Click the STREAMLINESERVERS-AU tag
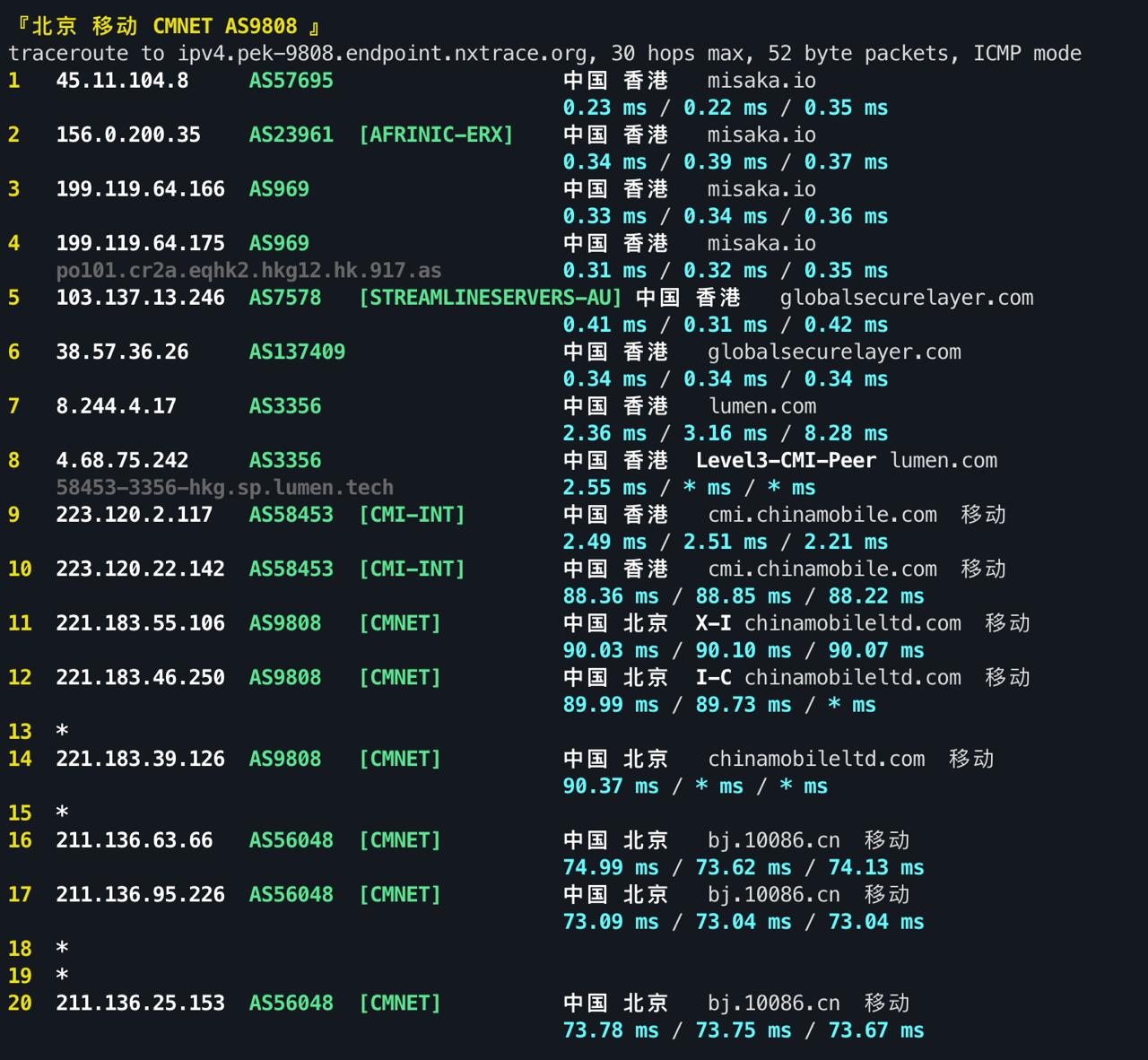 (x=491, y=298)
